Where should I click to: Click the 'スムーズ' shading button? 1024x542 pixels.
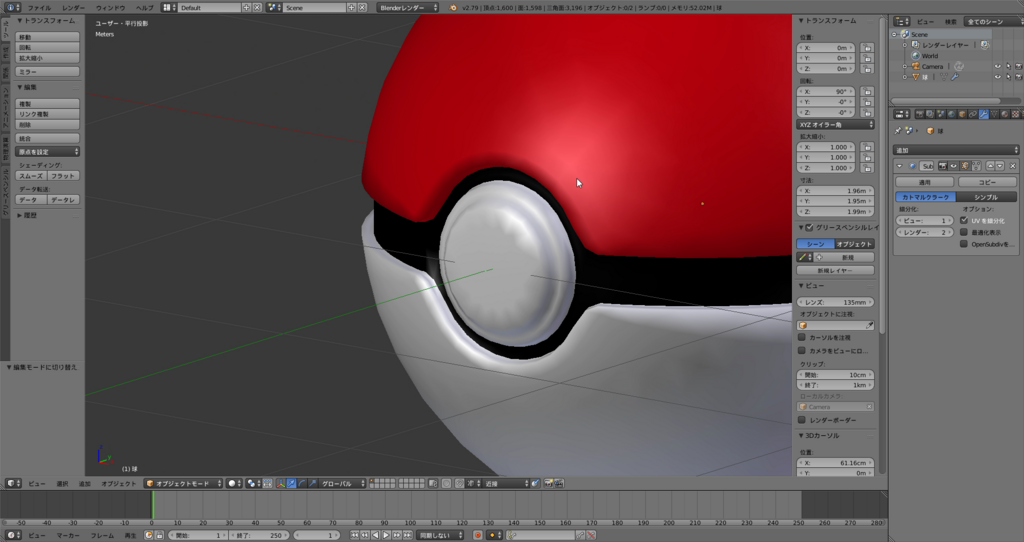tap(32, 175)
